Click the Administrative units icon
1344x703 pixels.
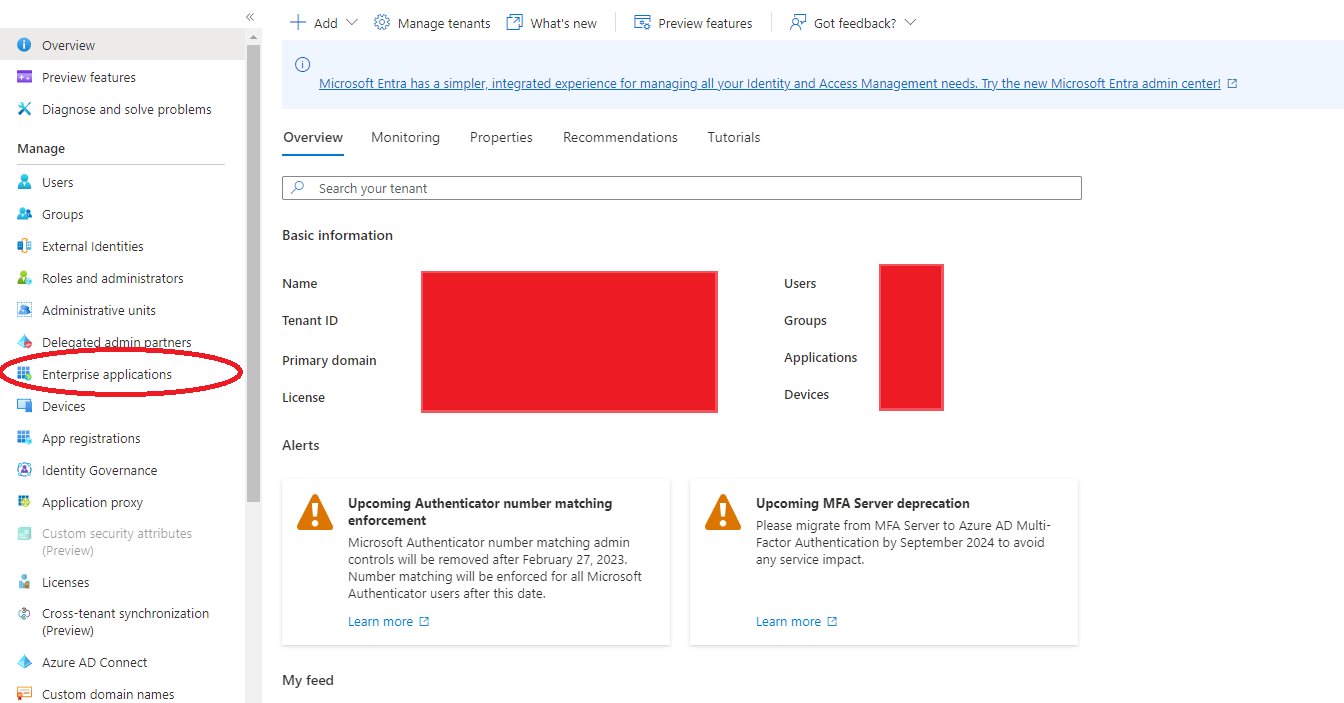click(x=25, y=310)
